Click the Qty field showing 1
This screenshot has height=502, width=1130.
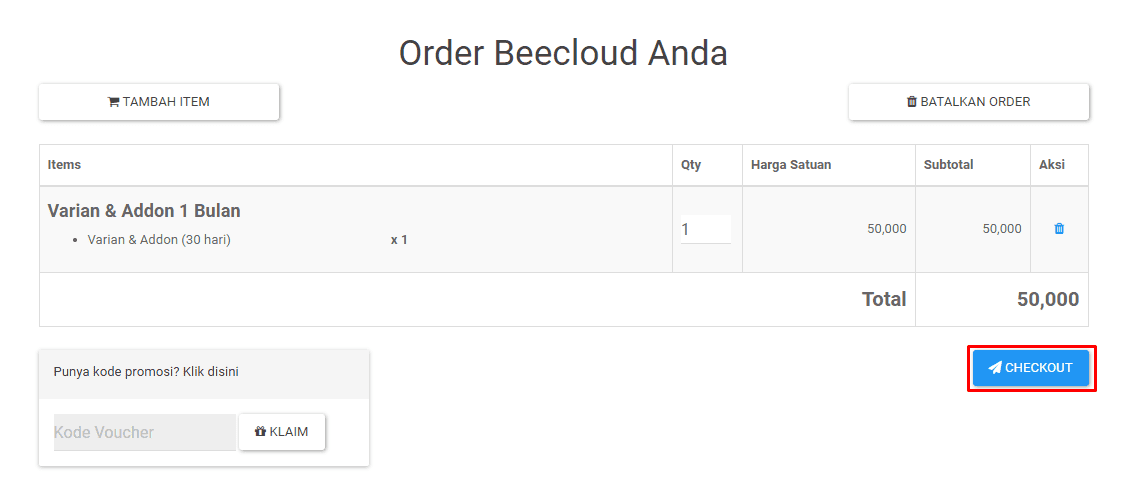[706, 229]
